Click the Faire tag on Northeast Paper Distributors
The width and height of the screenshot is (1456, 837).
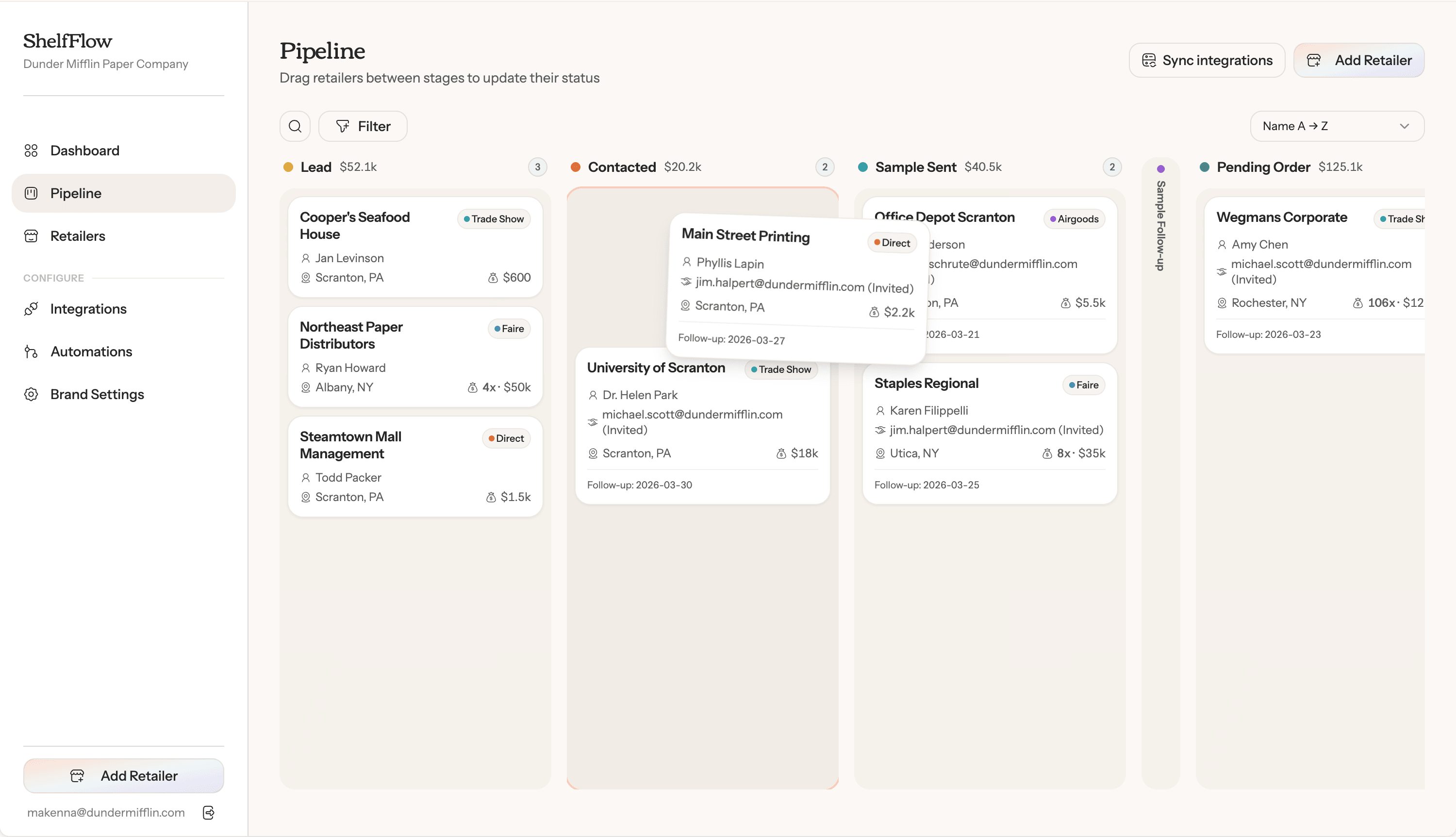[509, 329]
